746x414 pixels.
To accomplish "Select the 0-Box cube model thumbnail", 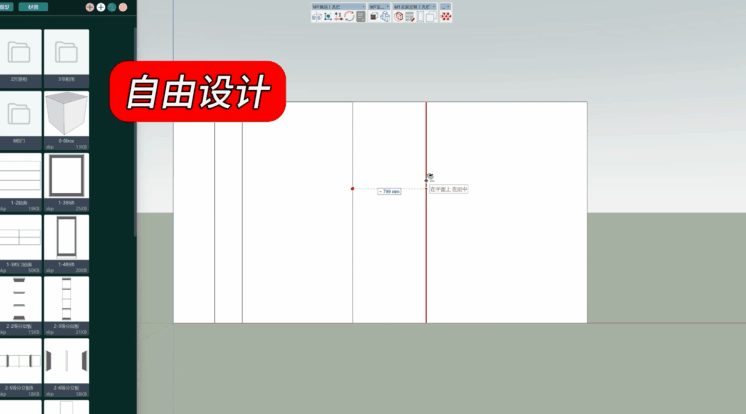I will point(66,118).
